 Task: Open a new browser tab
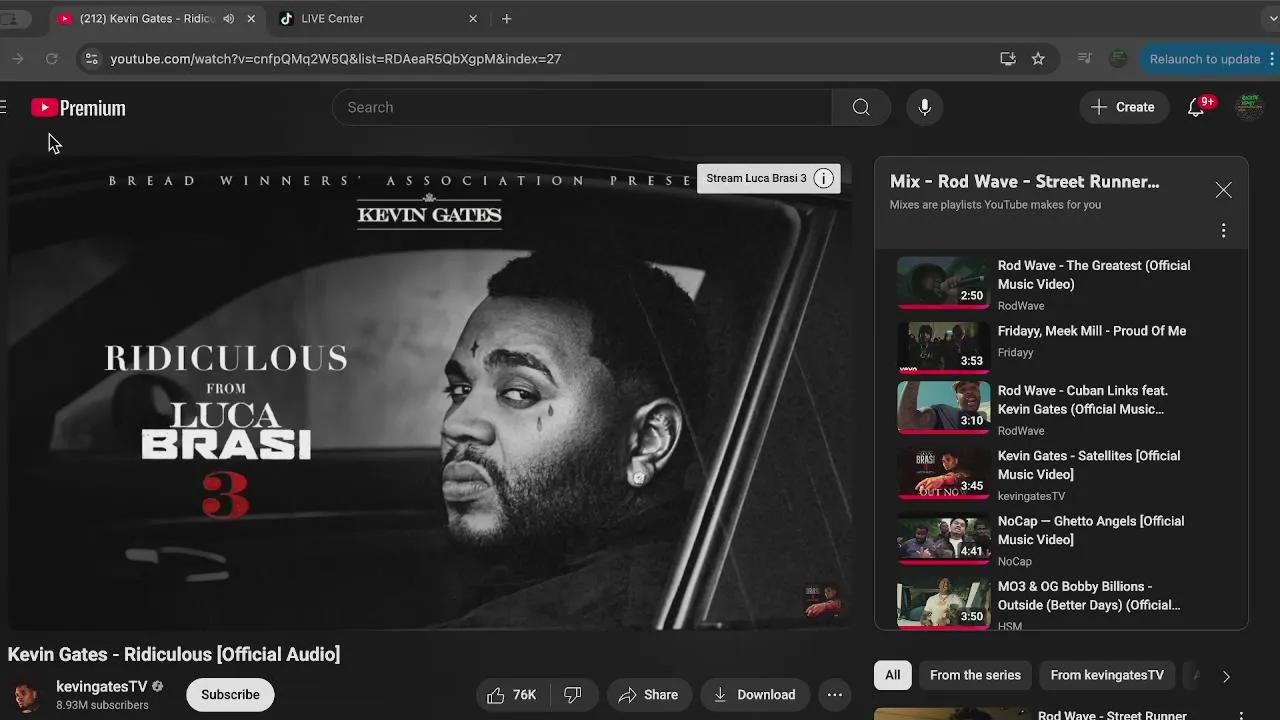pos(507,18)
